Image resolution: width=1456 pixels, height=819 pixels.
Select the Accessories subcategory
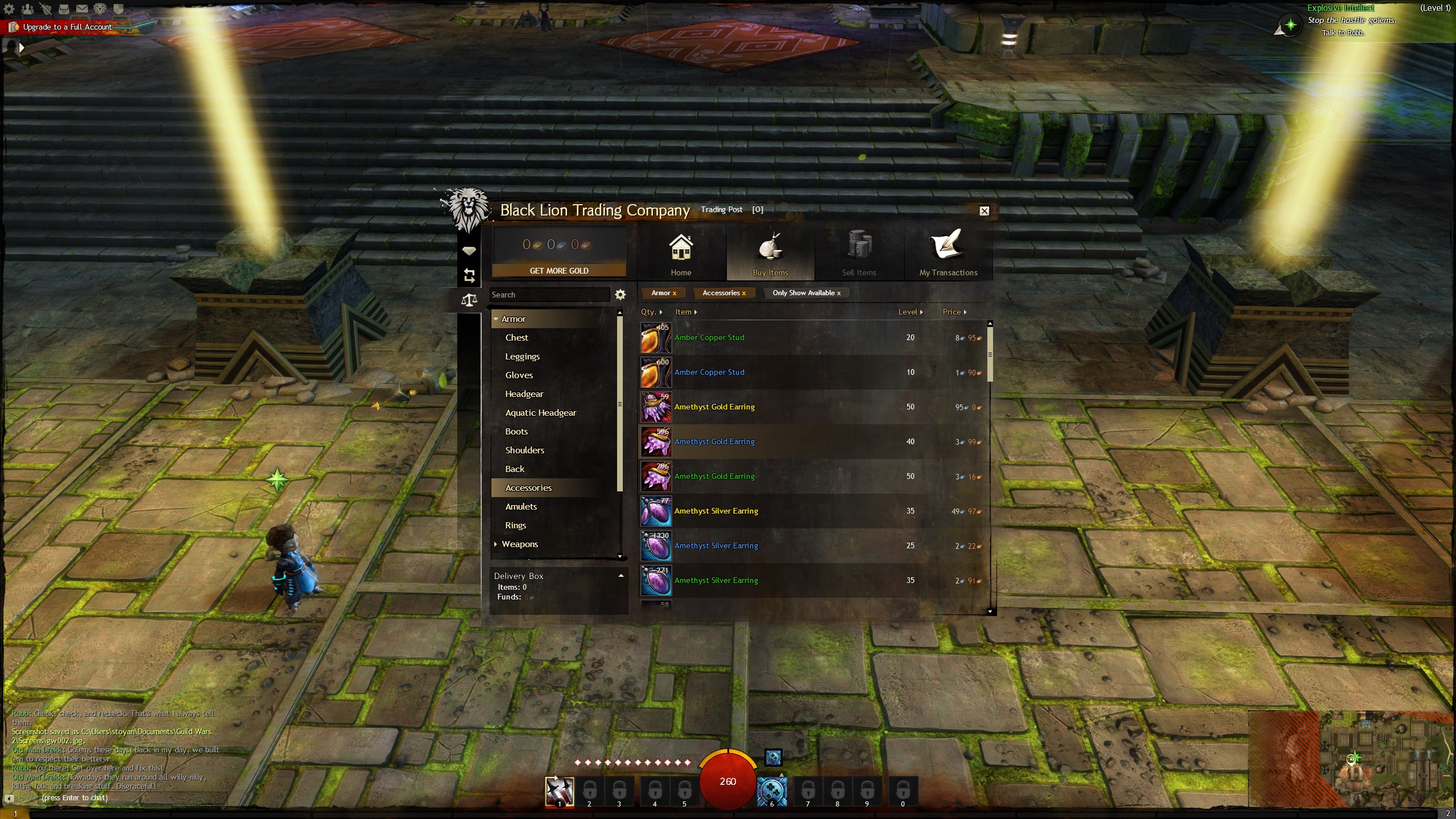tap(528, 487)
